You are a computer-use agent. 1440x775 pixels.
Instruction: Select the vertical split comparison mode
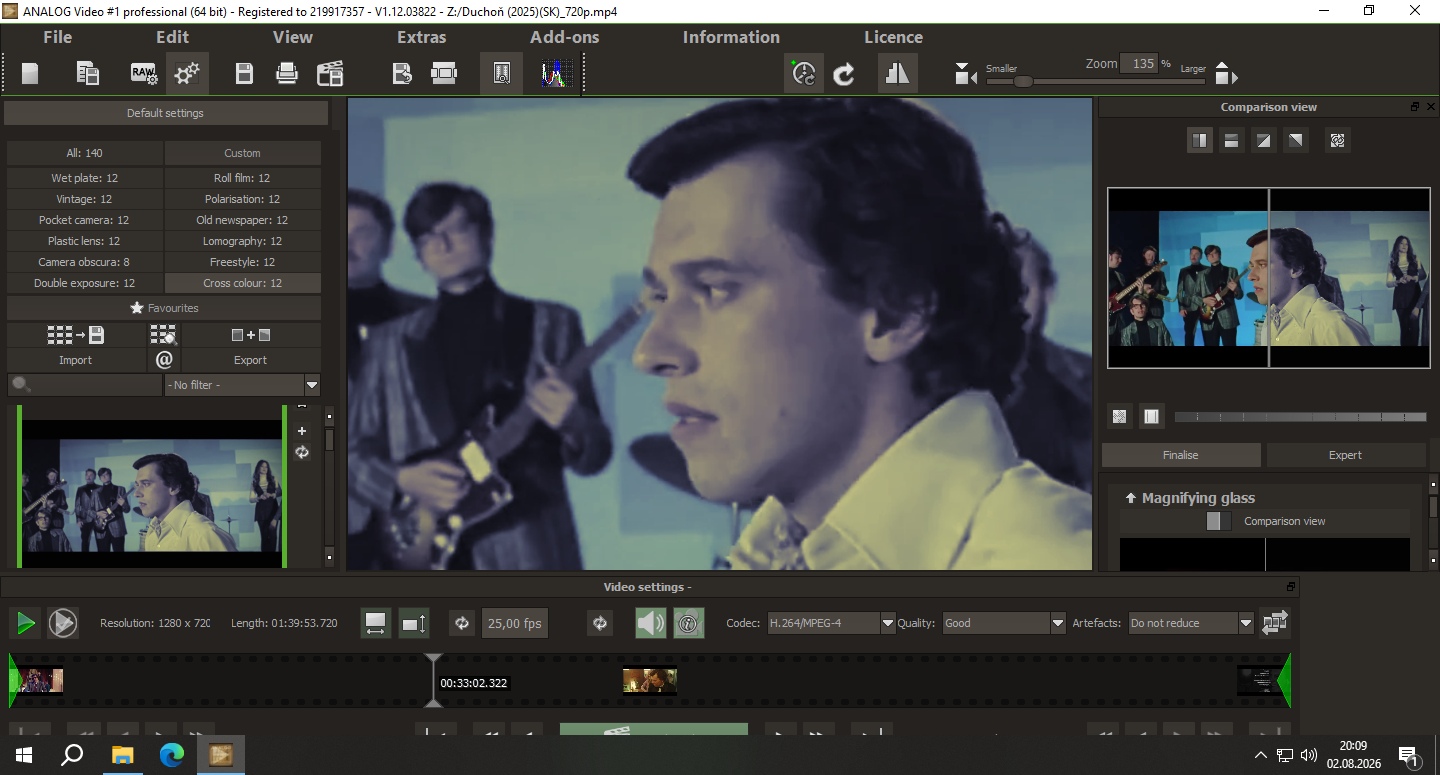coord(1200,141)
